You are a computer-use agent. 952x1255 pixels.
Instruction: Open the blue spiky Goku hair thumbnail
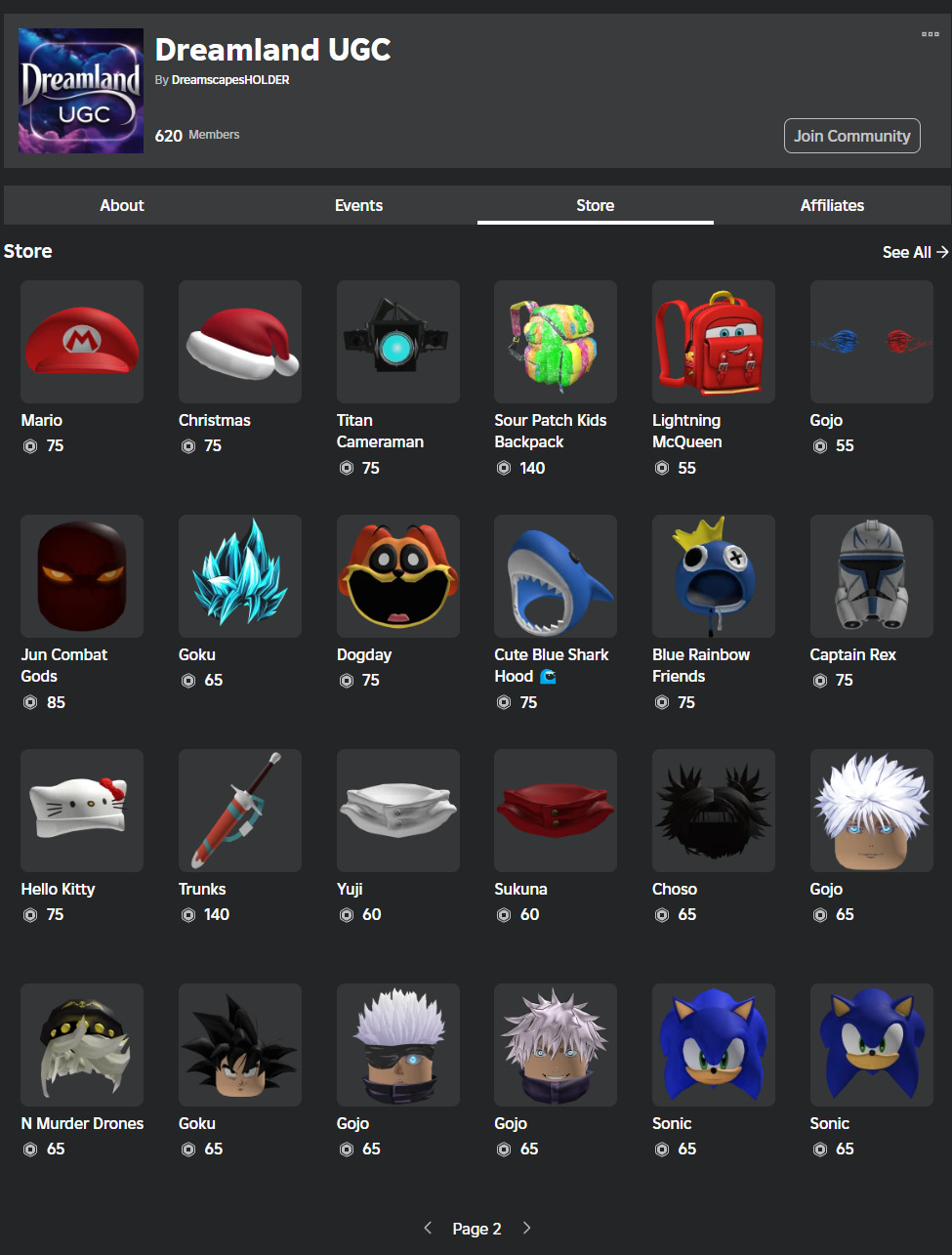pos(240,576)
